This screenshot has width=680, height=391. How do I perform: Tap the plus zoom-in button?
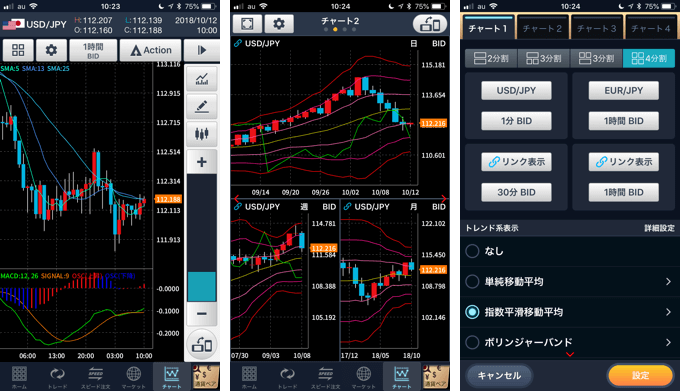click(x=202, y=162)
